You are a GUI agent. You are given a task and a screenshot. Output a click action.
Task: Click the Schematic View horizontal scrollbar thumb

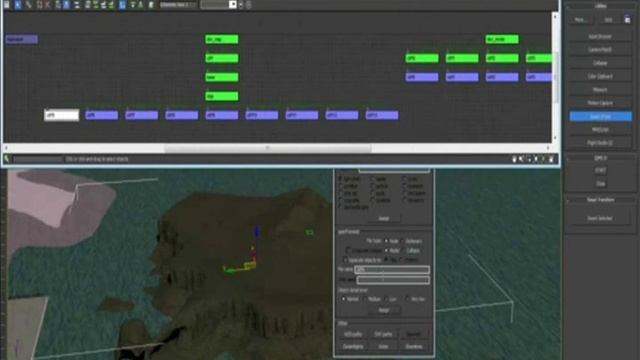coord(268,148)
